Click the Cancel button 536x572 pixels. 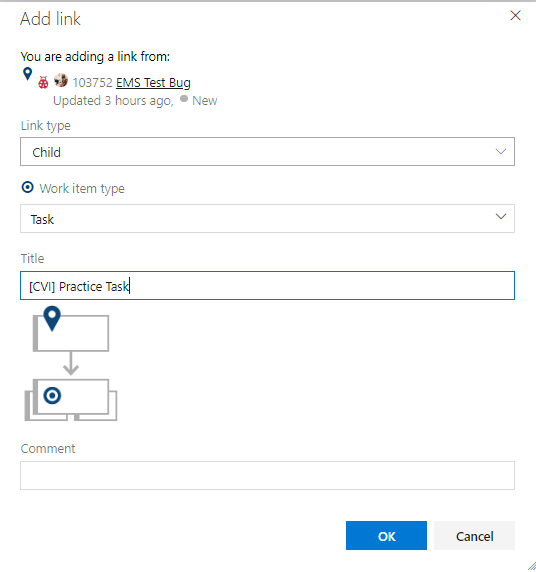(x=474, y=536)
